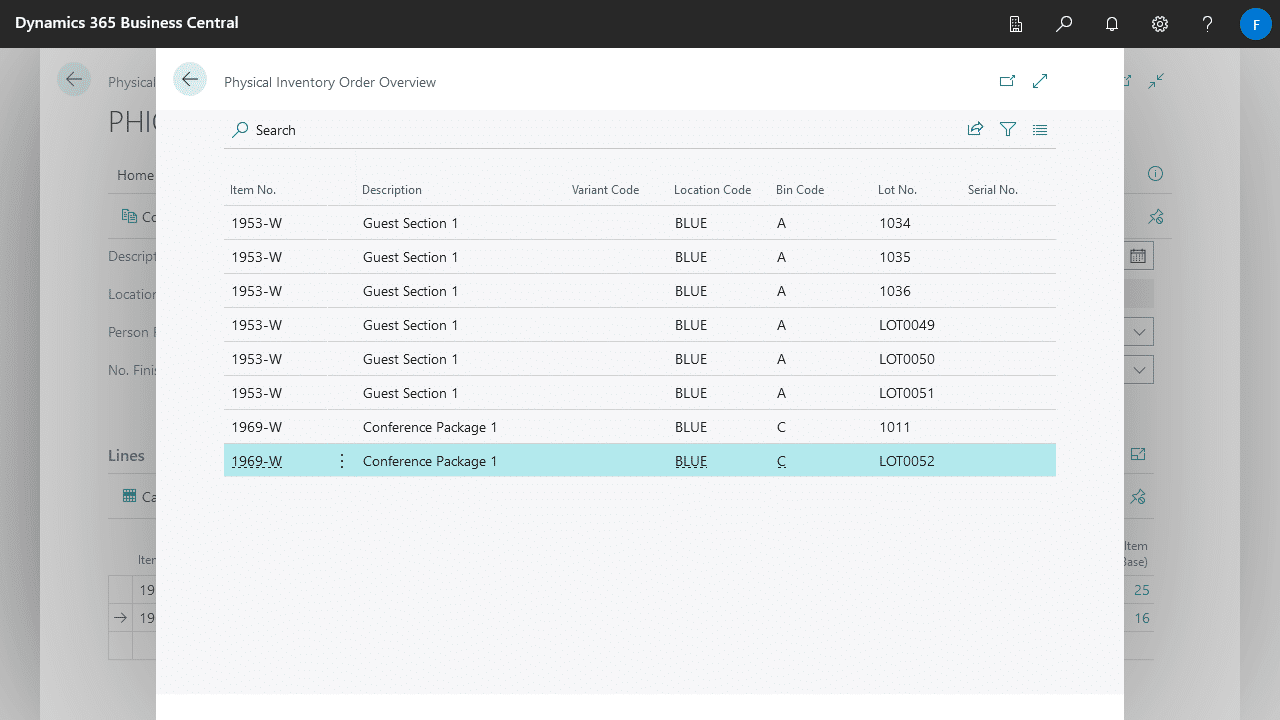The image size is (1280, 720).
Task: Click BLUE location link in selected row
Action: 691,461
